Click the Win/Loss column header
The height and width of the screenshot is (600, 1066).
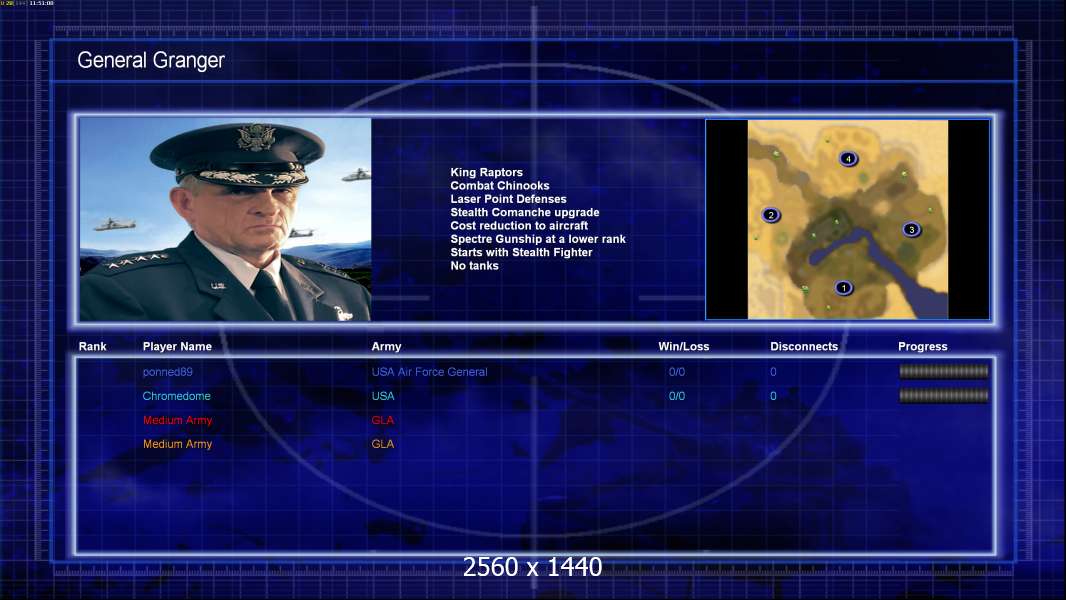[x=683, y=347]
